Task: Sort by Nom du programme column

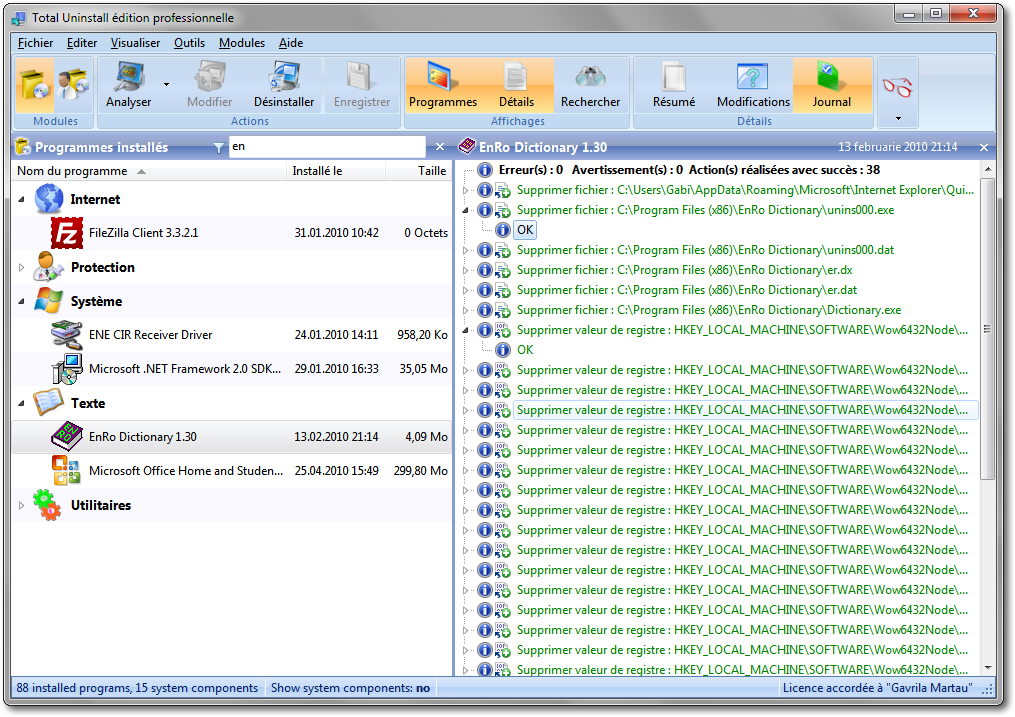Action: click(149, 171)
